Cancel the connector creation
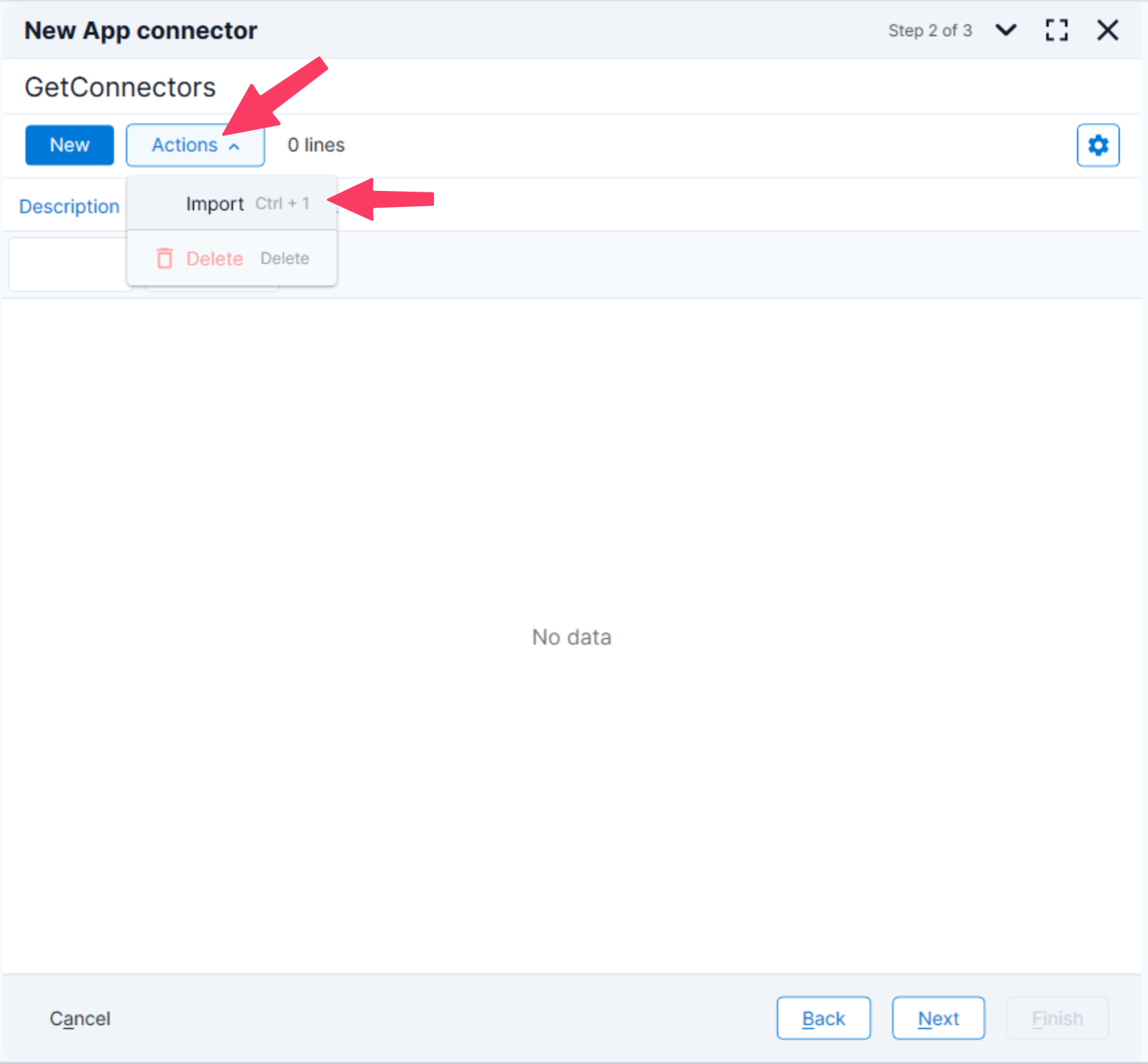The height and width of the screenshot is (1064, 1148). (80, 1018)
